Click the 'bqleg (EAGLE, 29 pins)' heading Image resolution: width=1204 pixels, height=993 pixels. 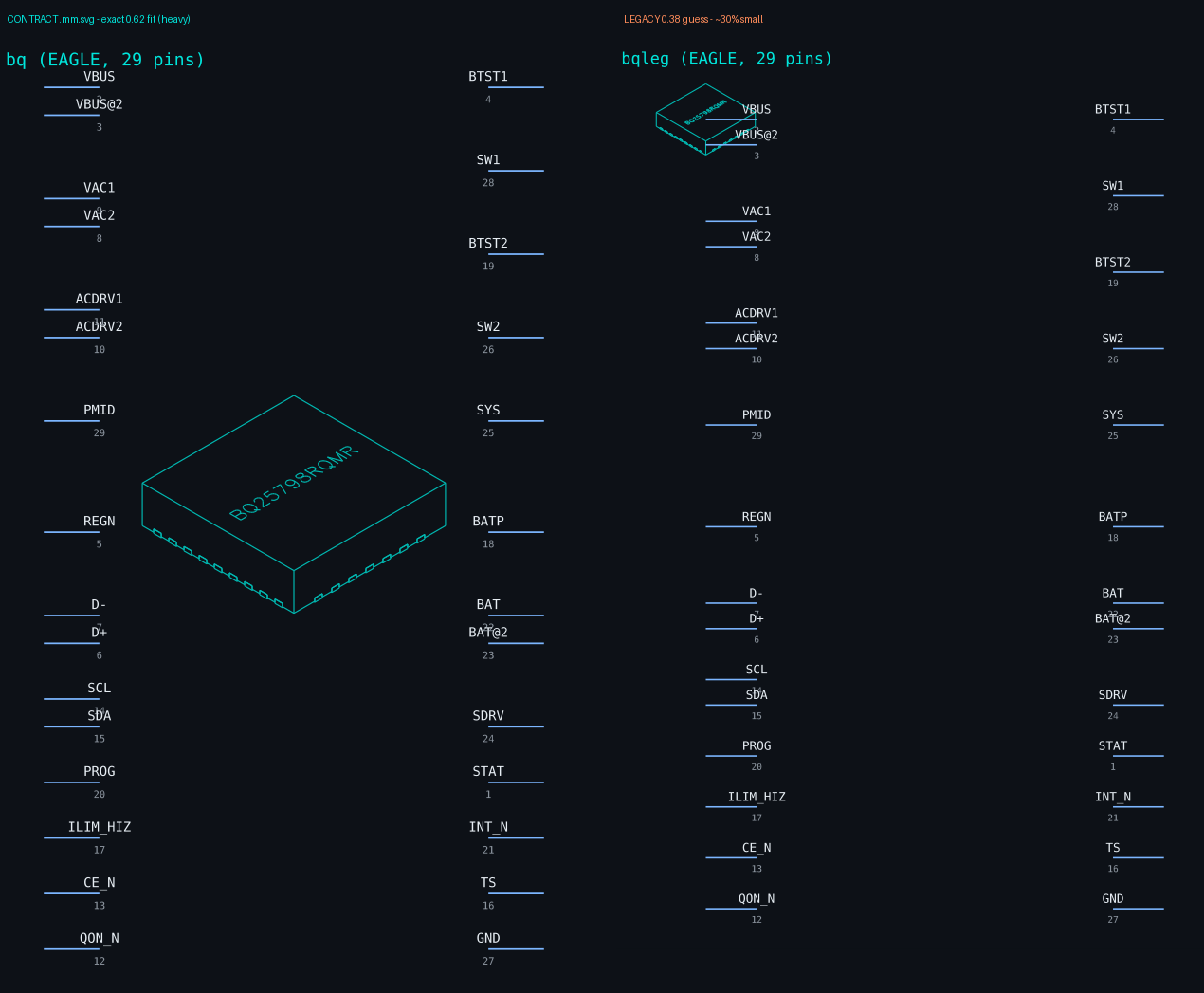coord(727,59)
